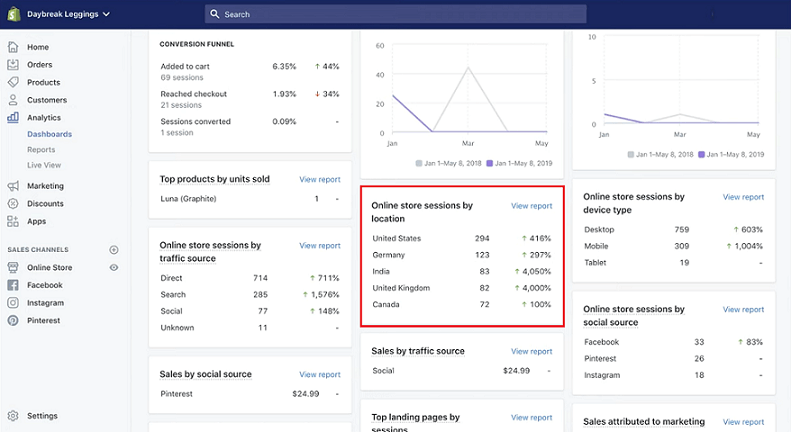This screenshot has width=791, height=432.
Task: Click Jan 1–May 8, 2019 legend swatch
Action: tap(490, 162)
